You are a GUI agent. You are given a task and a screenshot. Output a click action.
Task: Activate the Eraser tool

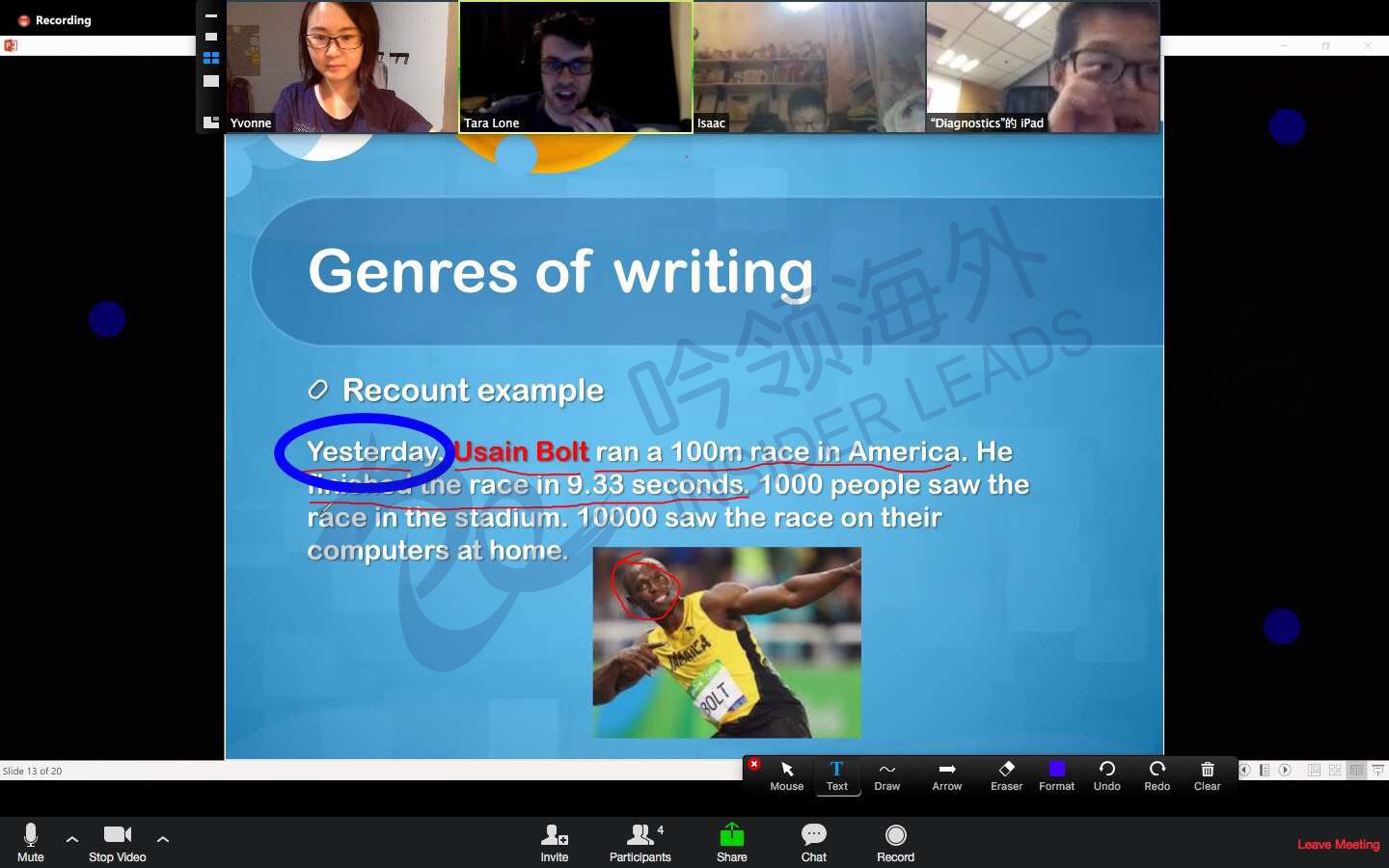click(x=1006, y=774)
